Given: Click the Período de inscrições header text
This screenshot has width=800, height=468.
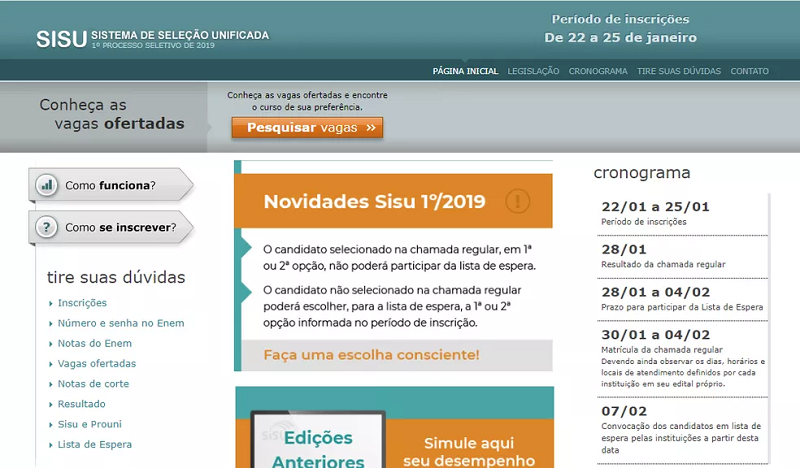Looking at the screenshot, I should click(x=620, y=19).
